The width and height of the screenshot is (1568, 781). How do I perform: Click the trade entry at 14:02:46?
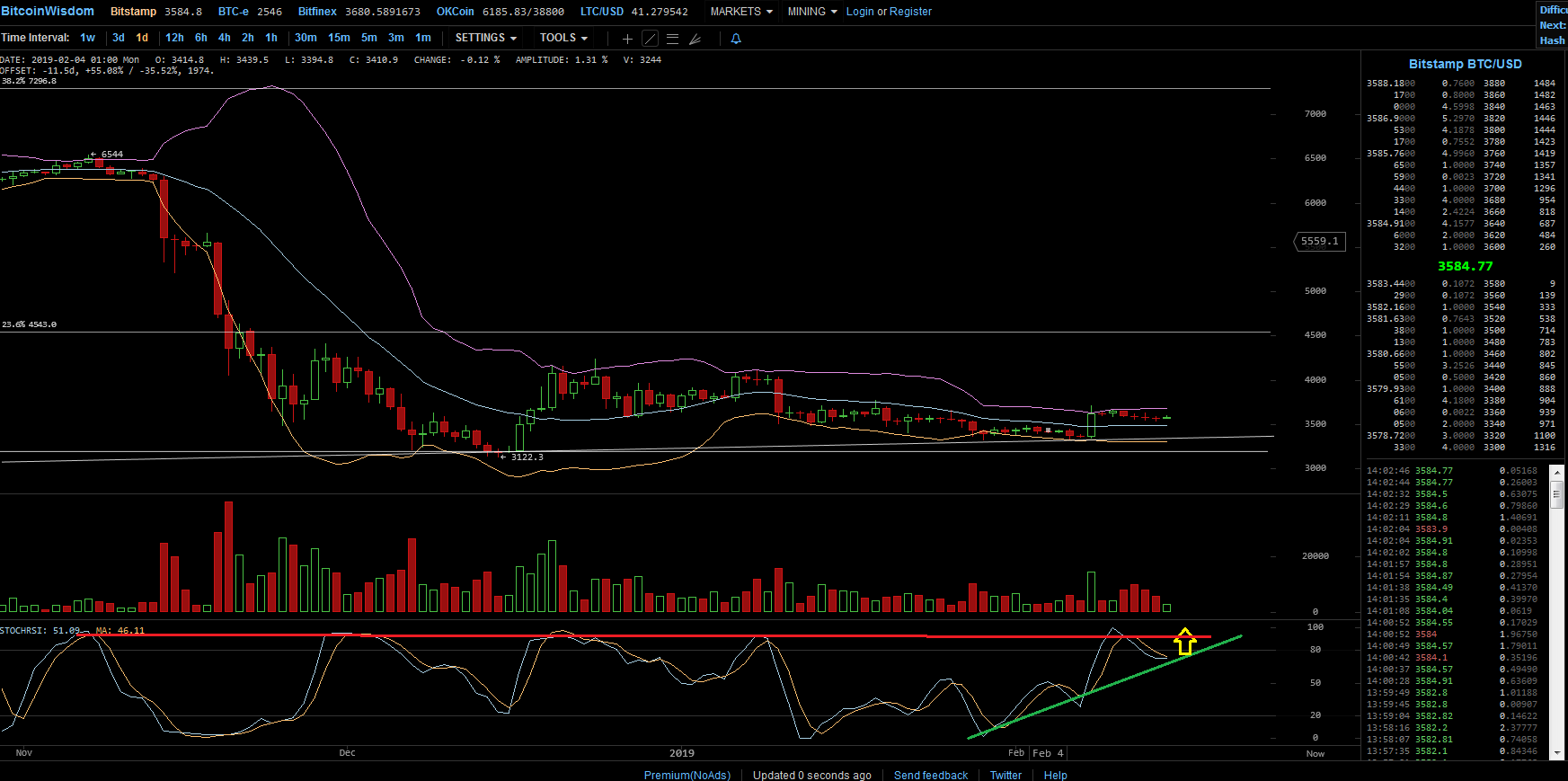1452,471
